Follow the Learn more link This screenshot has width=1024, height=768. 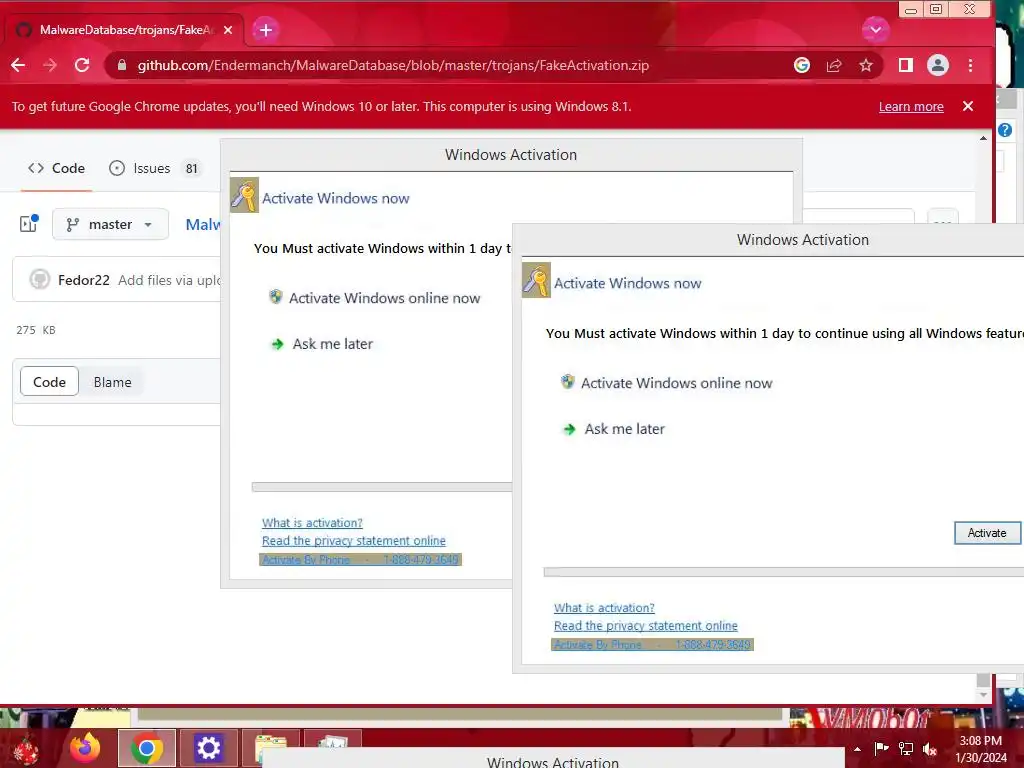pyautogui.click(x=911, y=106)
